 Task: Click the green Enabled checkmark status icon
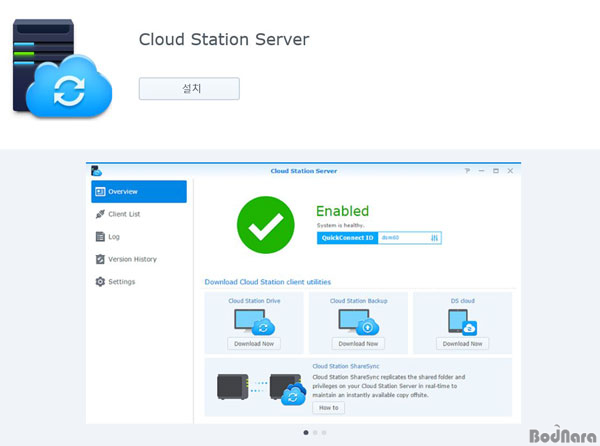[x=266, y=225]
